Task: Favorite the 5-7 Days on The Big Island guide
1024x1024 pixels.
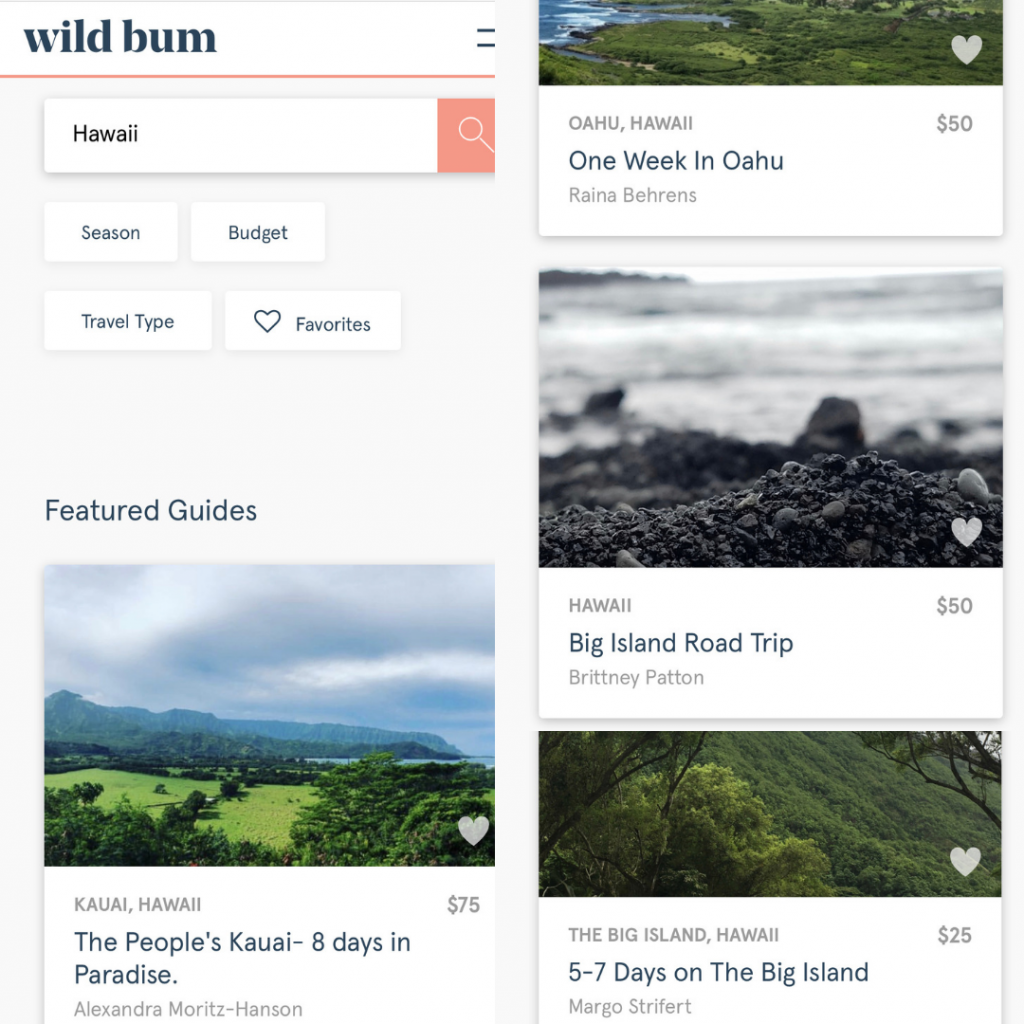Action: (965, 861)
